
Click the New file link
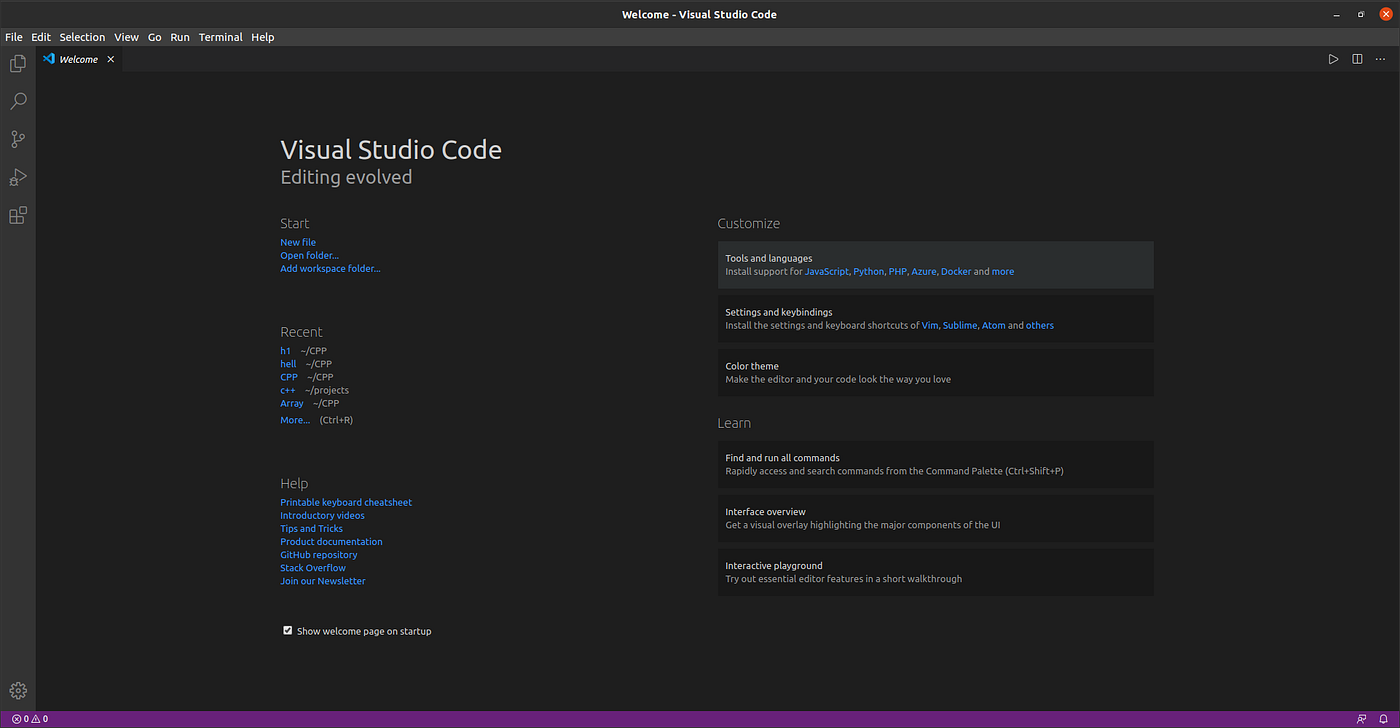pyautogui.click(x=298, y=242)
